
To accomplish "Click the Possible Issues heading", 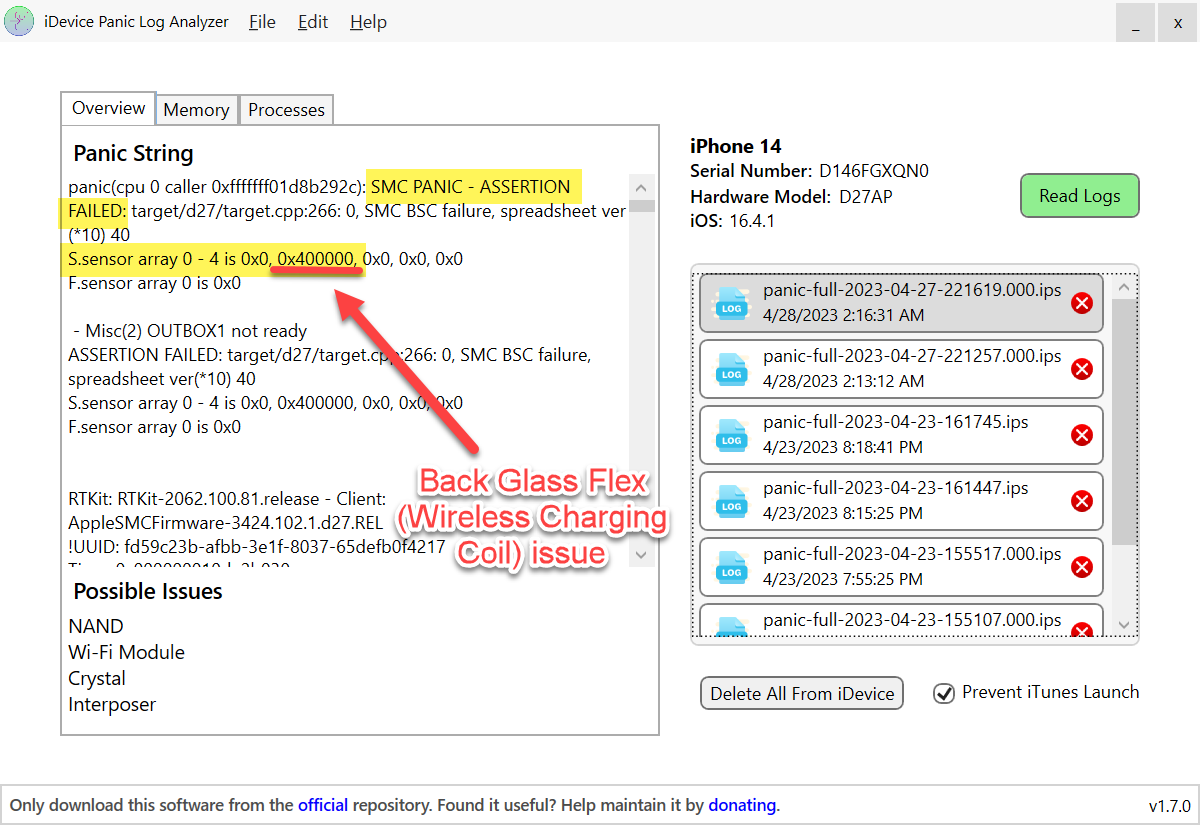I will [x=148, y=592].
